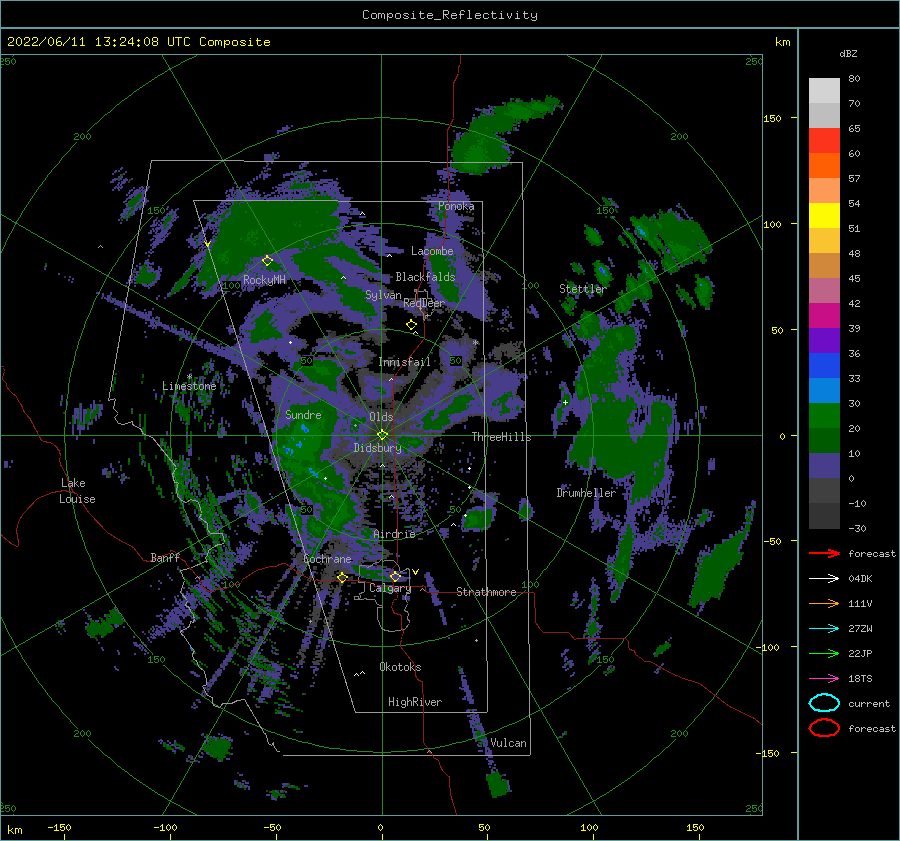Click the Lake Louise label
The image size is (900, 841).
[77, 491]
